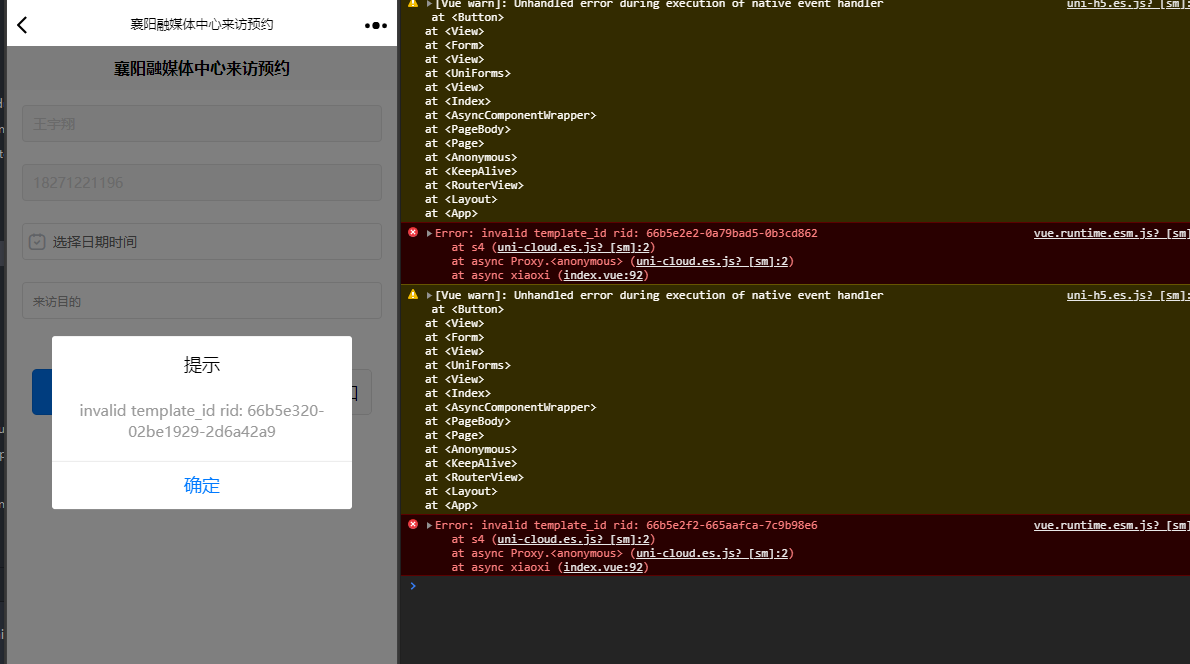
Task: Click 'at <Layout>' line in first warn stack
Action: coord(461,200)
